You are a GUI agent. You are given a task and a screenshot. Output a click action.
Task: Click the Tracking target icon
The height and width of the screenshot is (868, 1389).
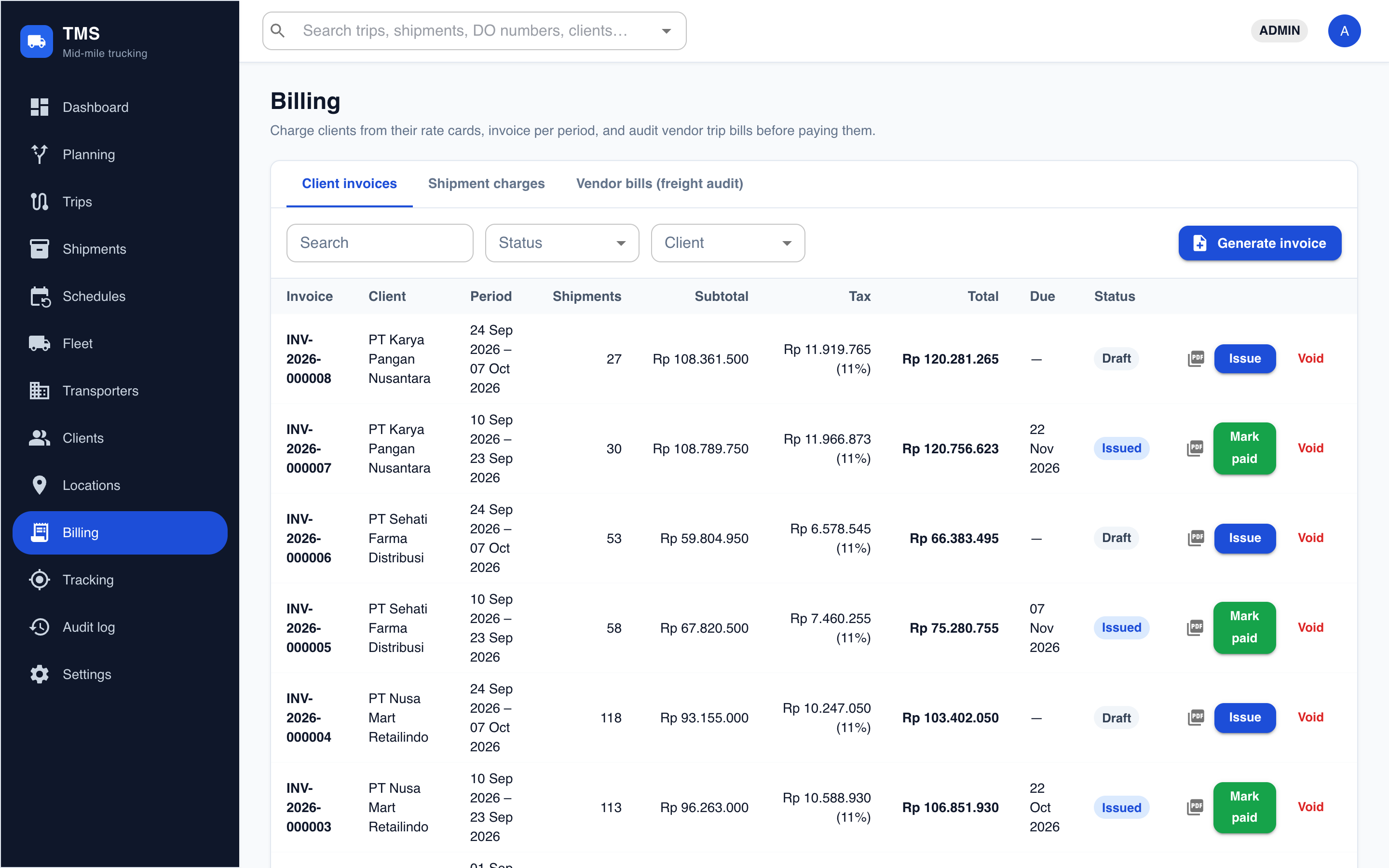(x=39, y=580)
